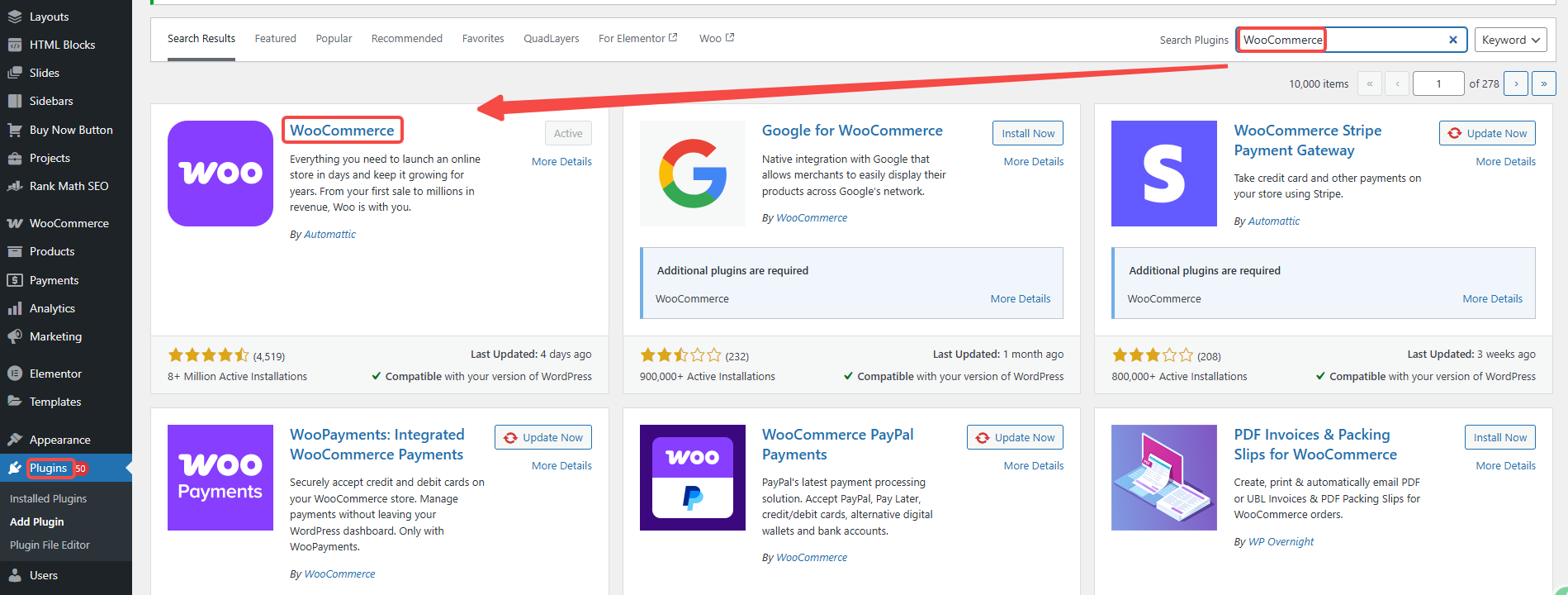The width and height of the screenshot is (1568, 595).
Task: Open Rank Math SEO icon
Action: click(15, 186)
